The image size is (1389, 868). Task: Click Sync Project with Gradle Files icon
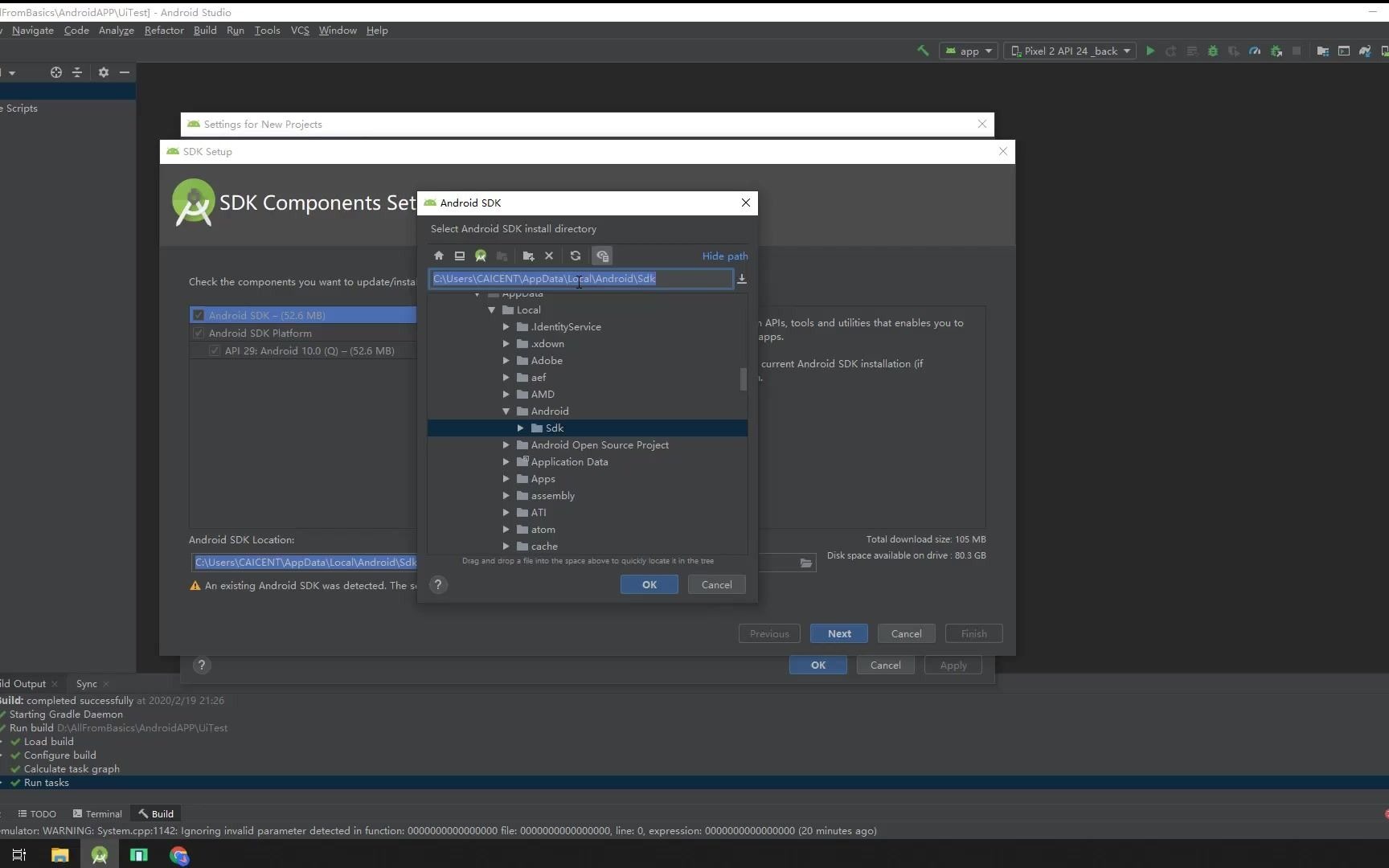click(x=1365, y=51)
